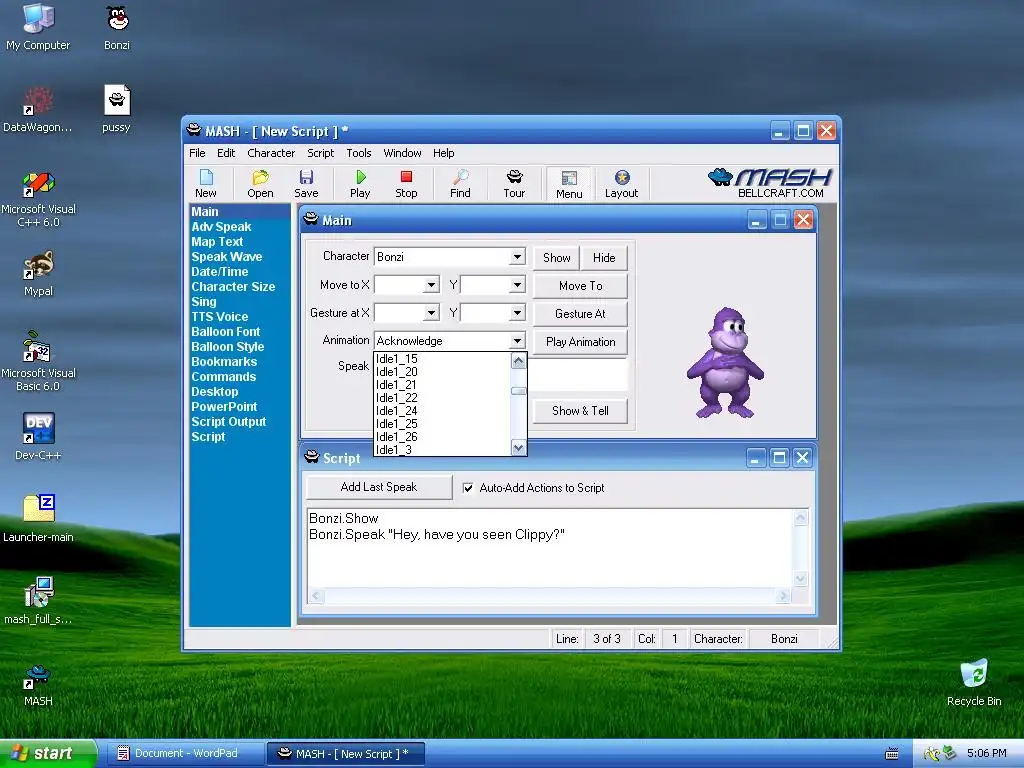The image size is (1024, 768).
Task: Open the Character menu
Action: pyautogui.click(x=271, y=153)
